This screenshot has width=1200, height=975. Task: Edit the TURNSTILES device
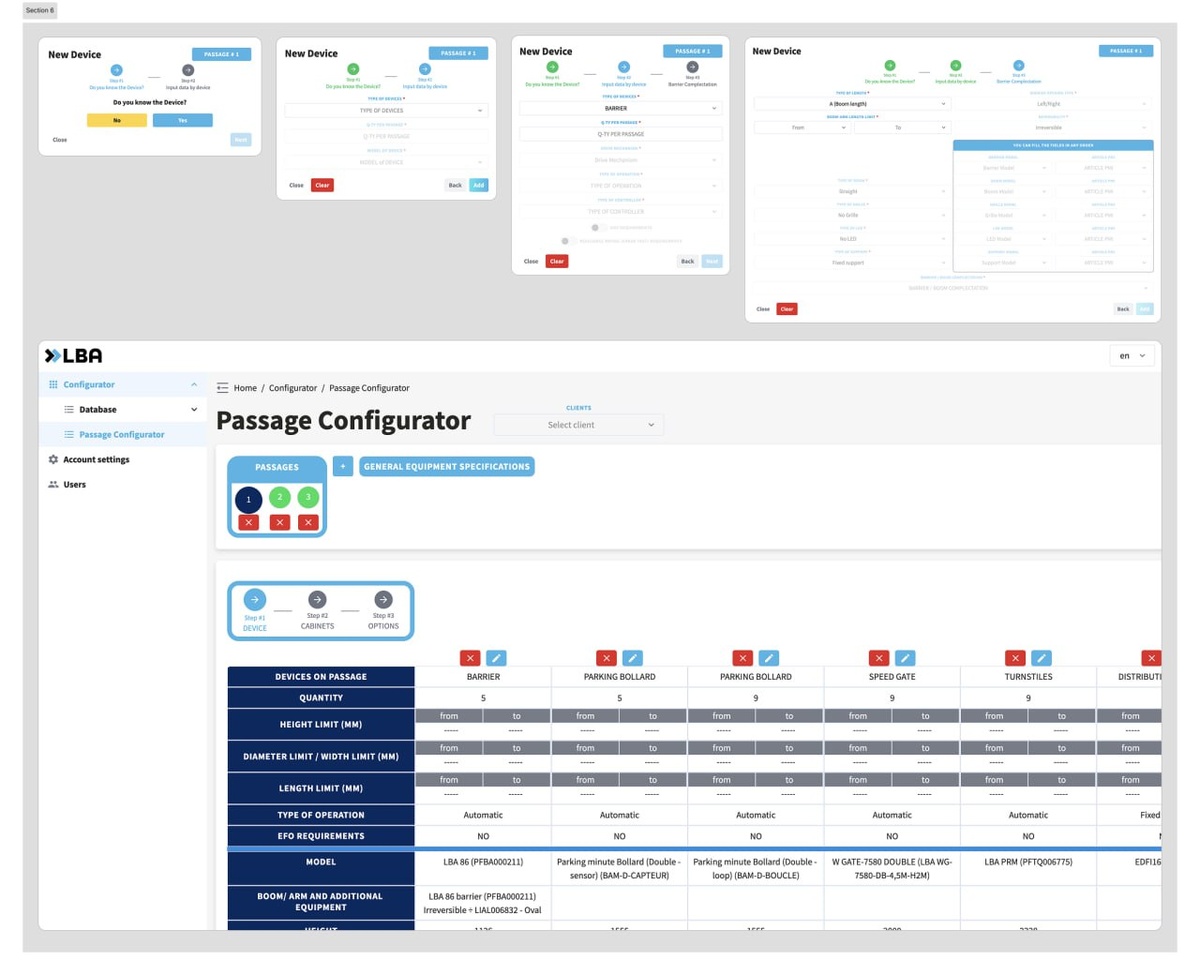click(1042, 657)
